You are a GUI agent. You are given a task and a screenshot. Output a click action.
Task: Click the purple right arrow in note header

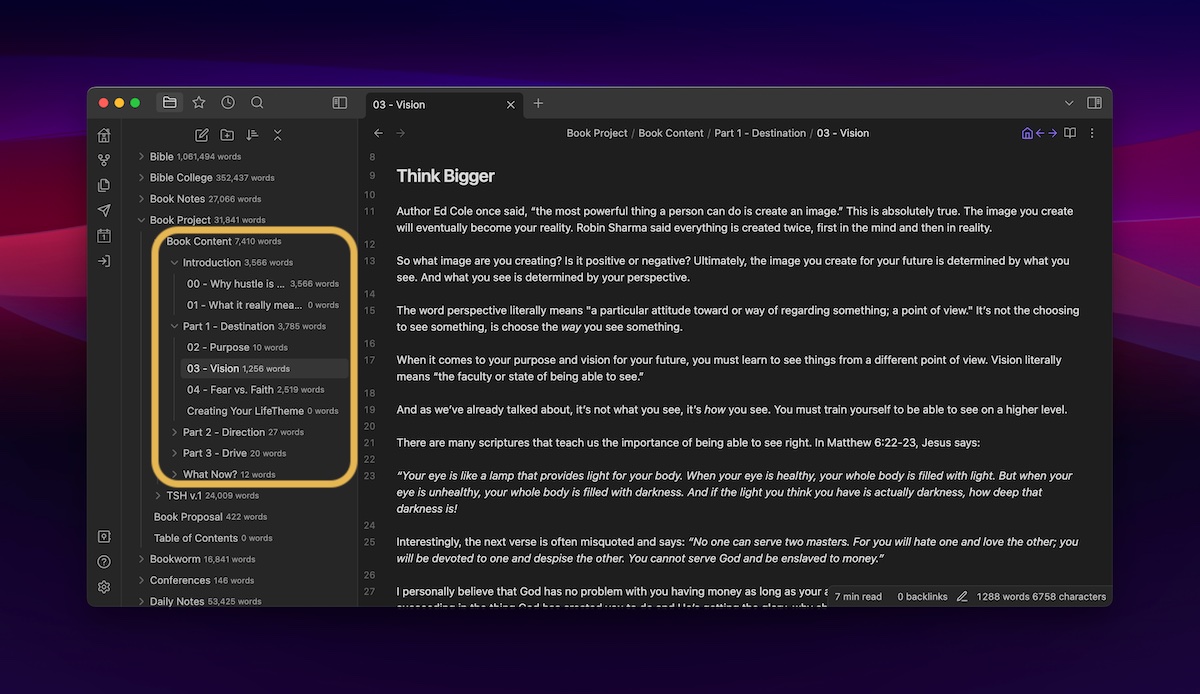click(1052, 133)
